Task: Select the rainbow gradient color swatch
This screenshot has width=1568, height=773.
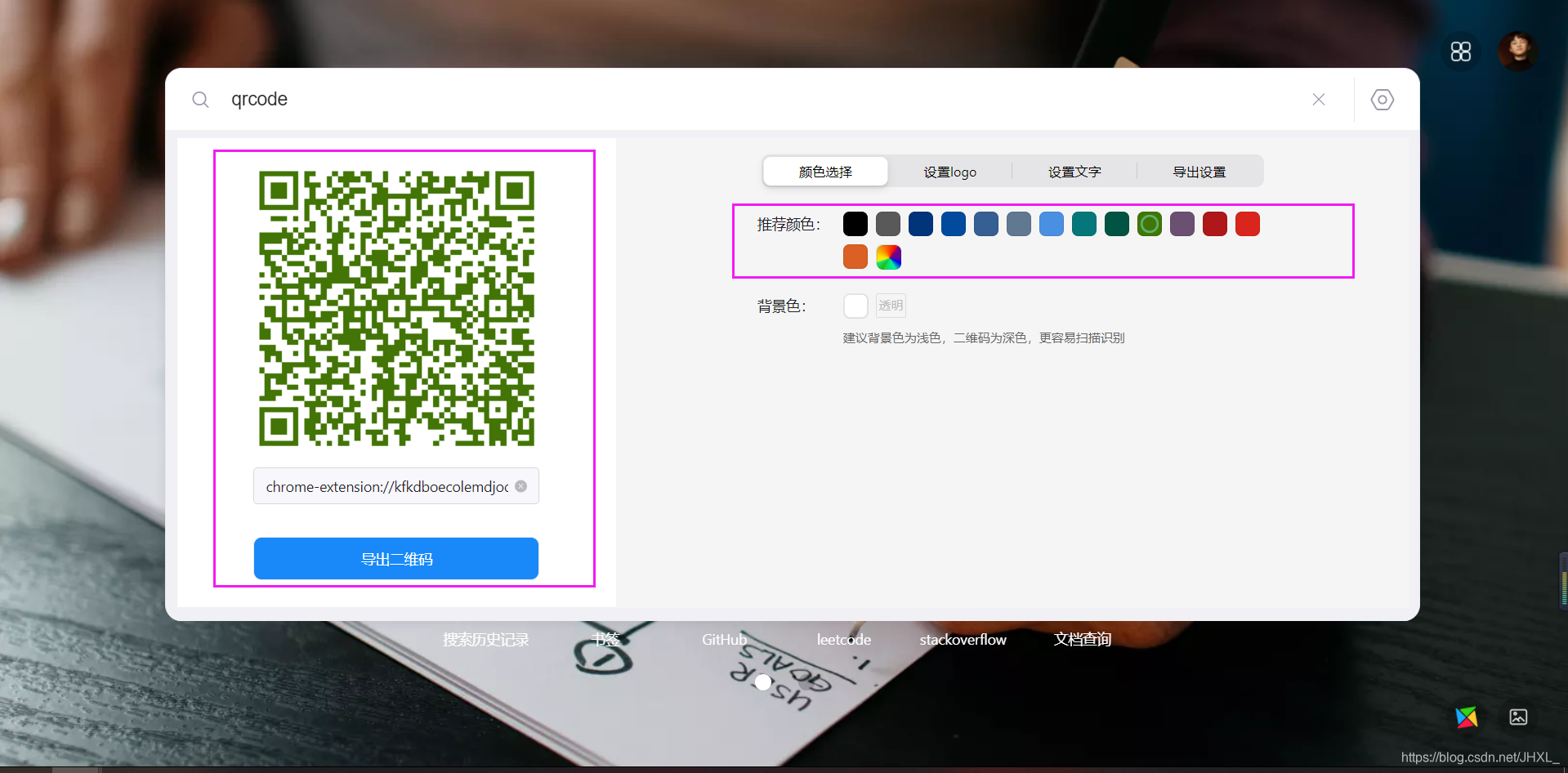Action: point(887,256)
